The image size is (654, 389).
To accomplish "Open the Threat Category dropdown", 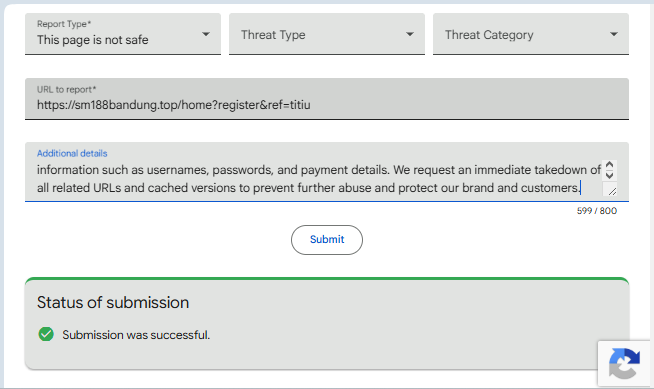I will (531, 34).
